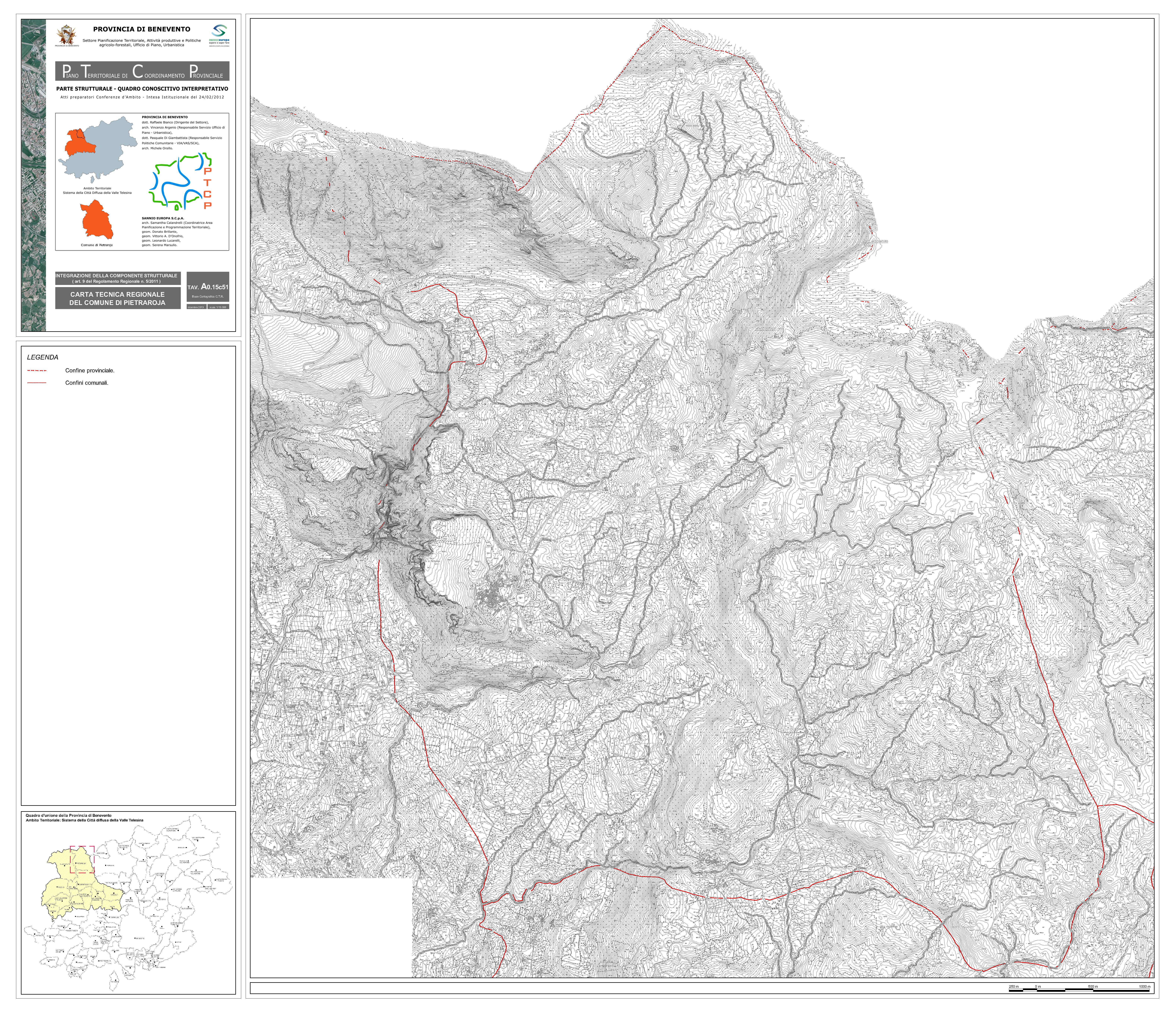Click the 'Piano Territoriale di Coordinamento Provinciale' banner
The height and width of the screenshot is (1014, 1176).
coord(142,71)
